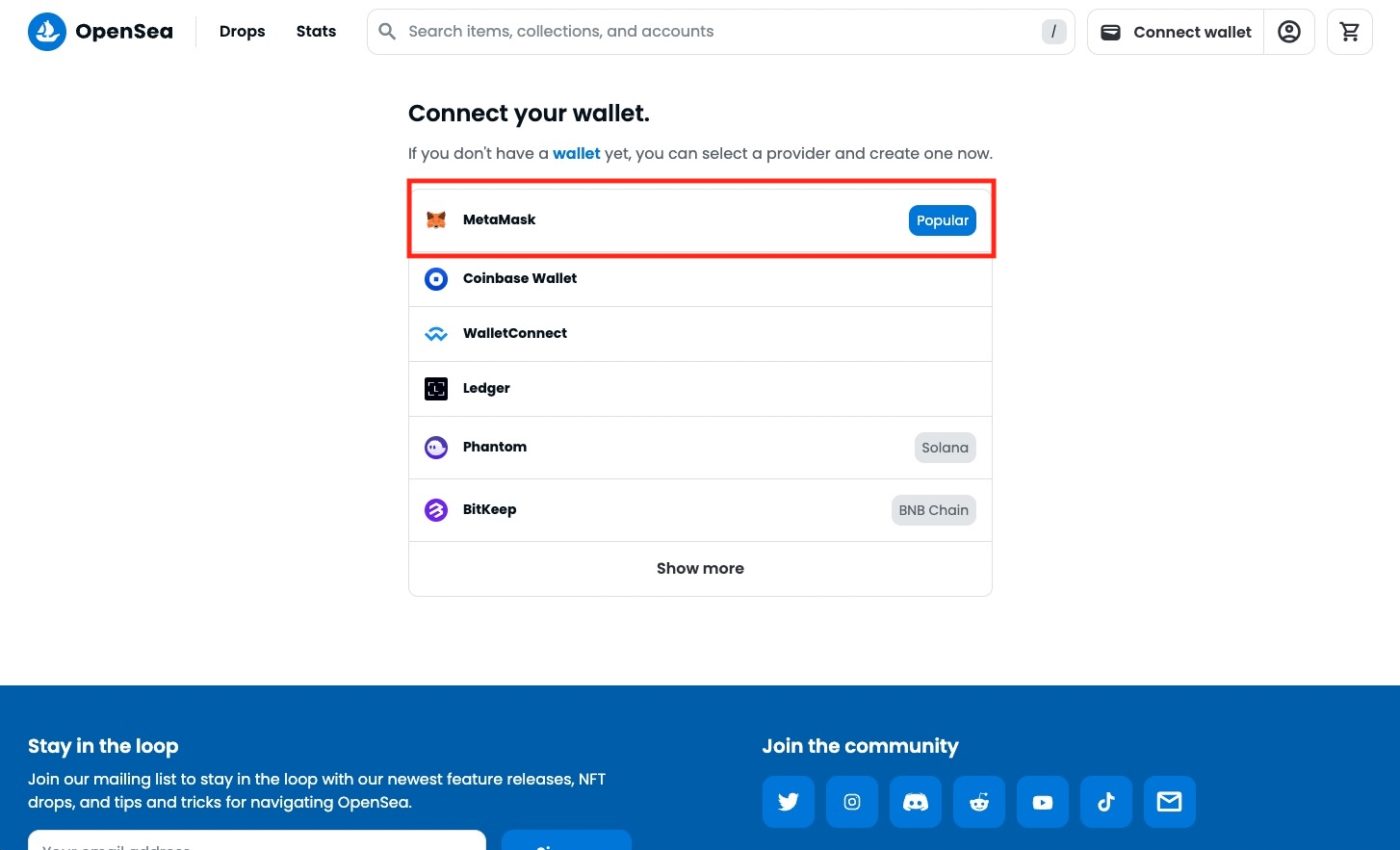Choose Phantom provider
Screen dimensions: 1400x850
(x=700, y=447)
